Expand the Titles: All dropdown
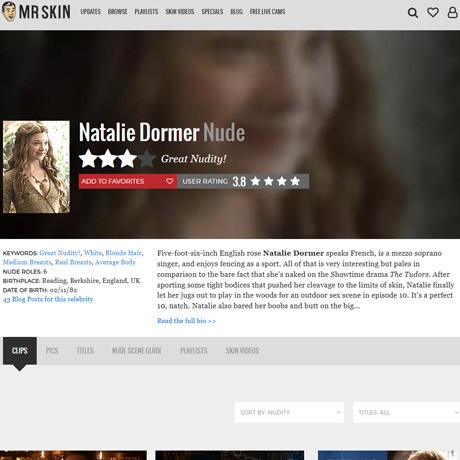The height and width of the screenshot is (460, 460). (406, 412)
